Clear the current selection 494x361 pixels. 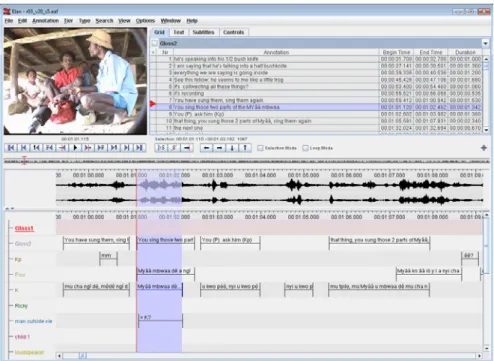tap(174, 148)
